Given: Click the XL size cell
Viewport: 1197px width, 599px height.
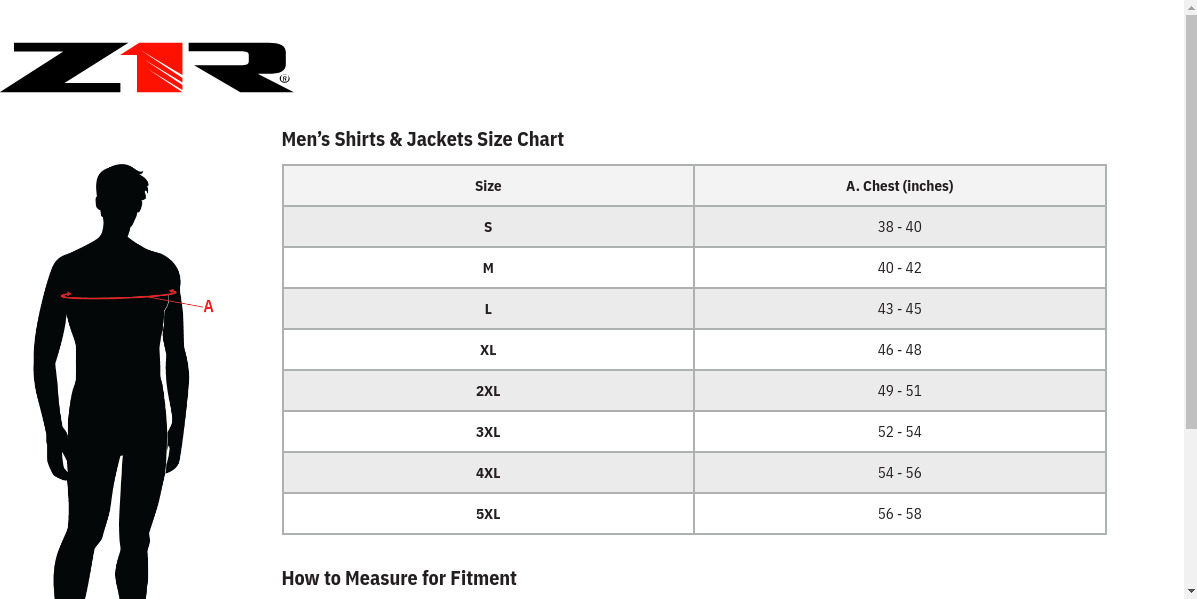Looking at the screenshot, I should [488, 350].
